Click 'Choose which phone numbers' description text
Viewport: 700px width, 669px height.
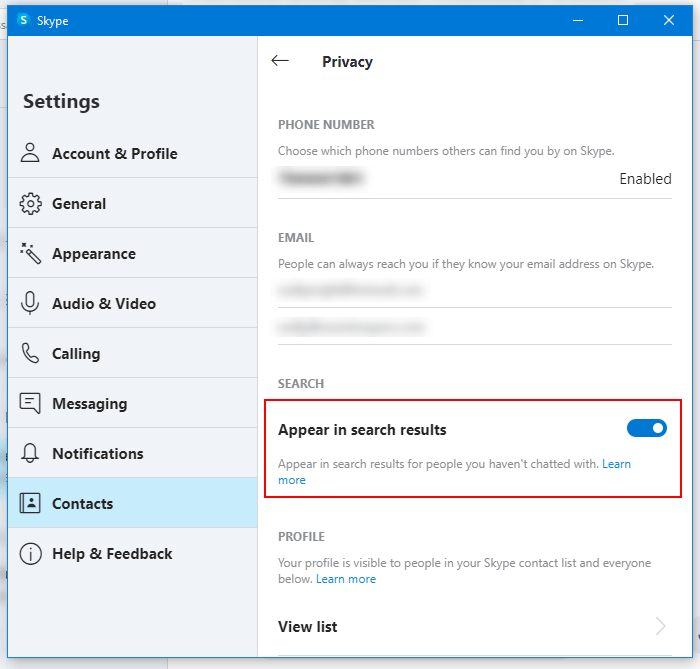(x=446, y=151)
